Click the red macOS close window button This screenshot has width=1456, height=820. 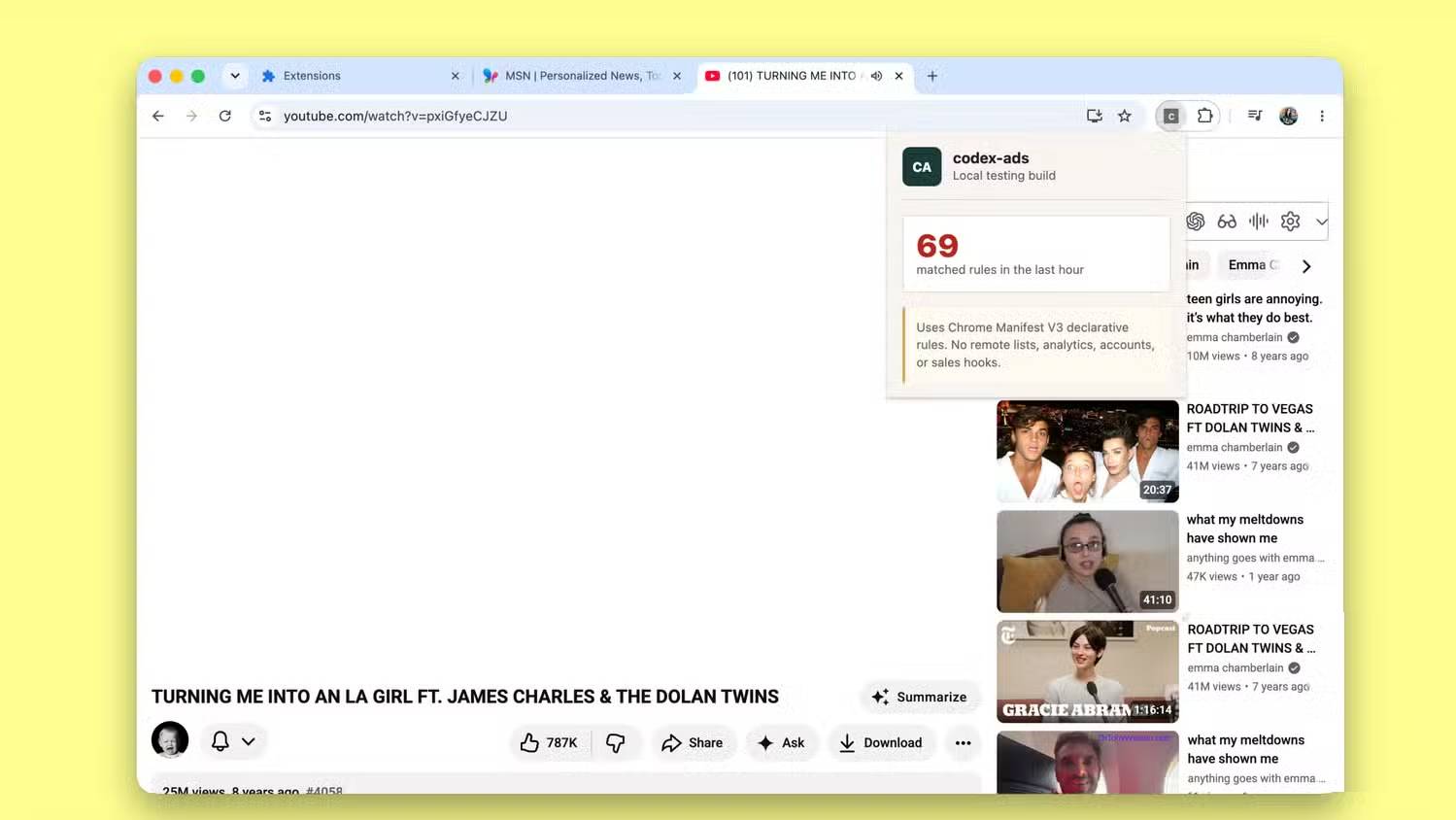(154, 76)
